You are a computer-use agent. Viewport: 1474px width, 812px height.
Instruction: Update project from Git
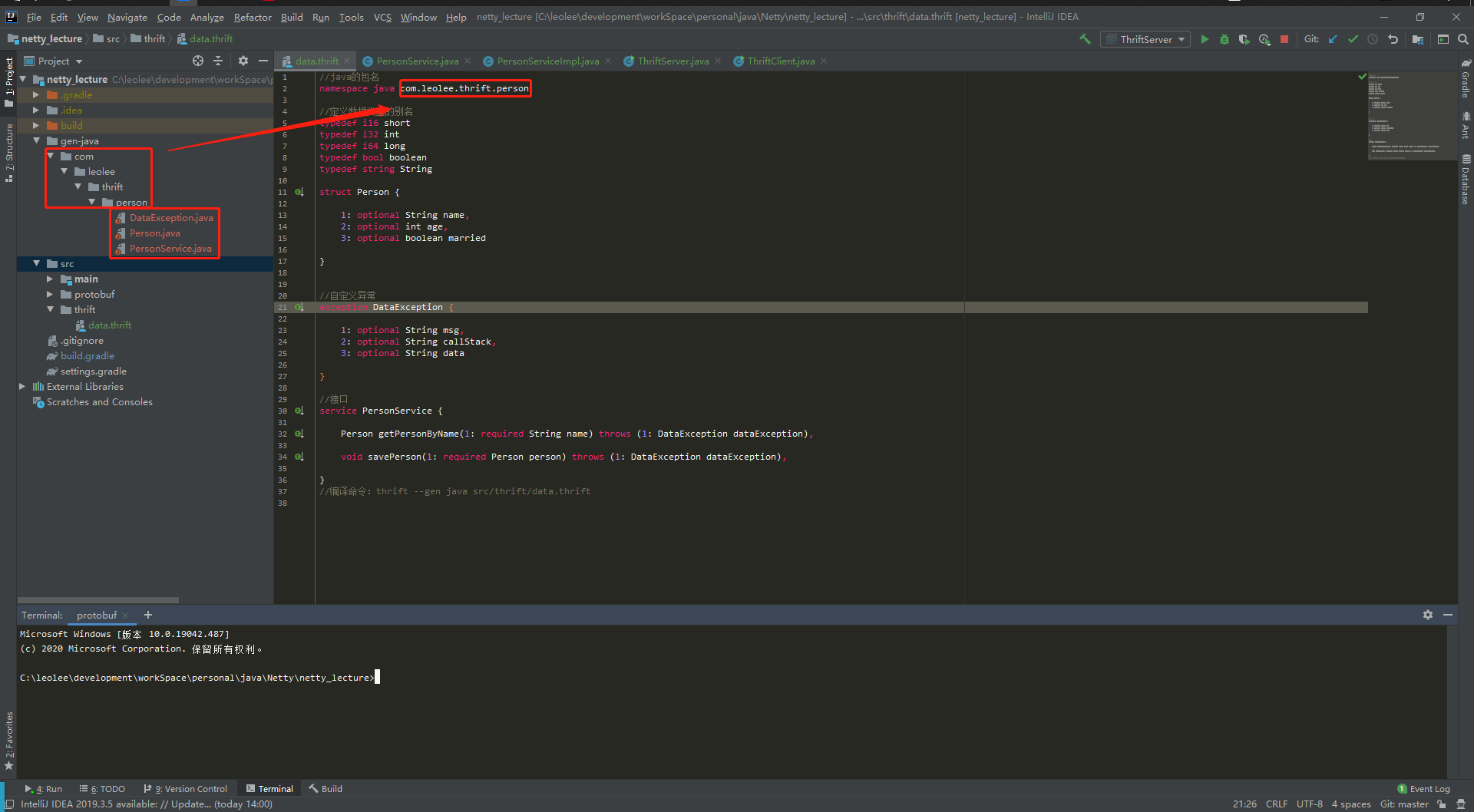click(x=1333, y=38)
